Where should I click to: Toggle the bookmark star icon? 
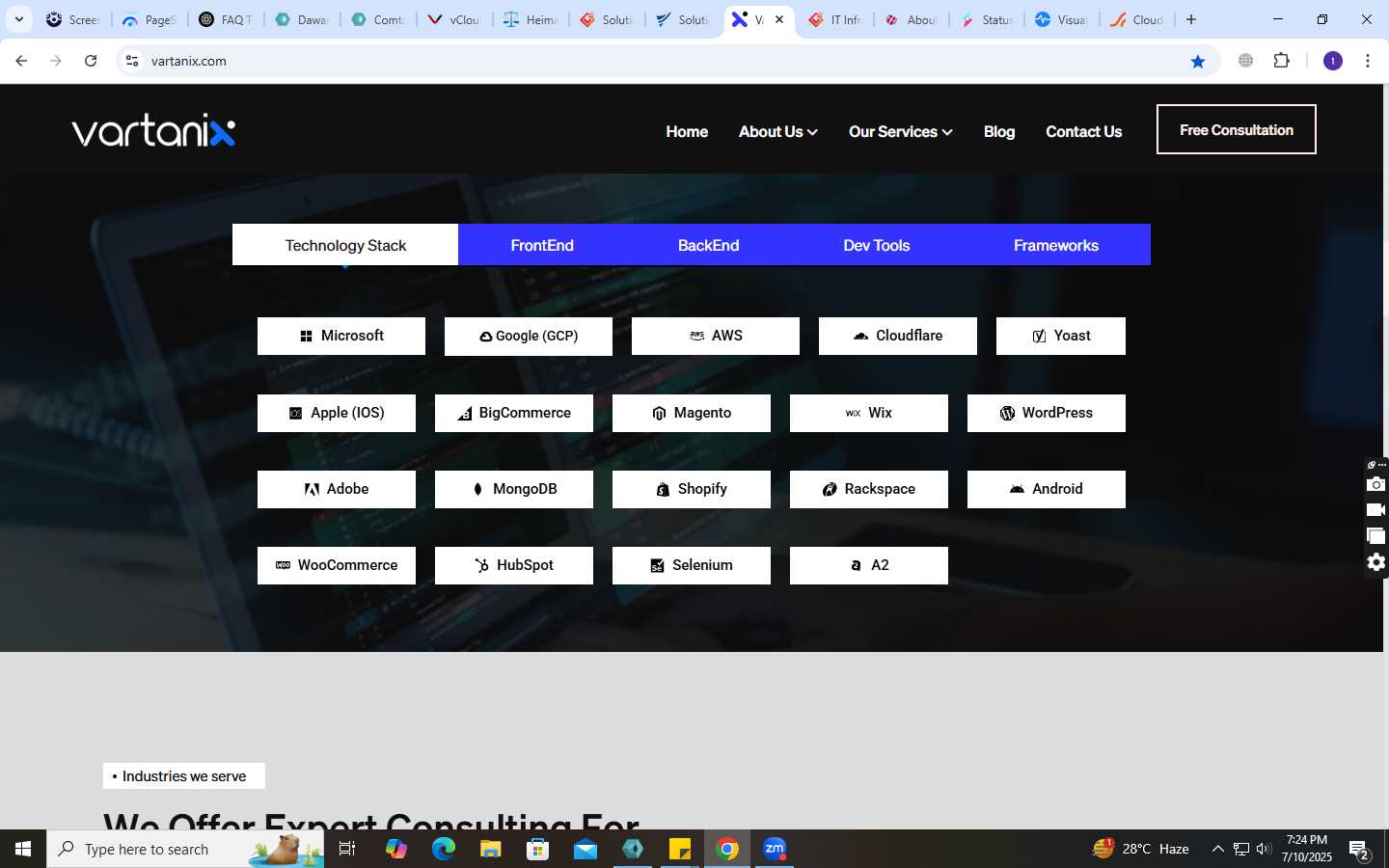(1198, 61)
